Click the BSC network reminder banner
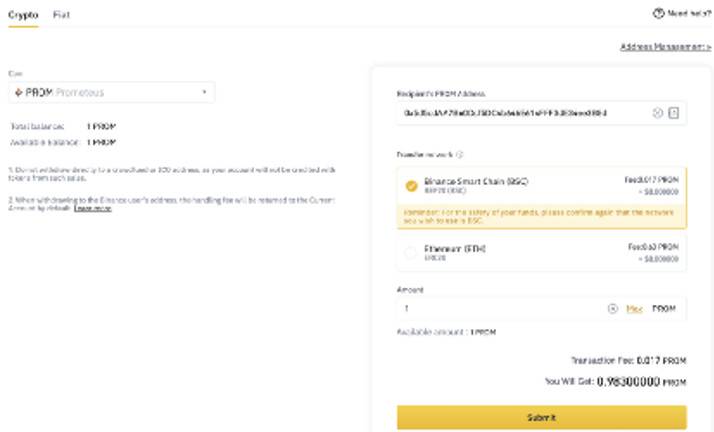This screenshot has height=432, width=714. [x=541, y=216]
